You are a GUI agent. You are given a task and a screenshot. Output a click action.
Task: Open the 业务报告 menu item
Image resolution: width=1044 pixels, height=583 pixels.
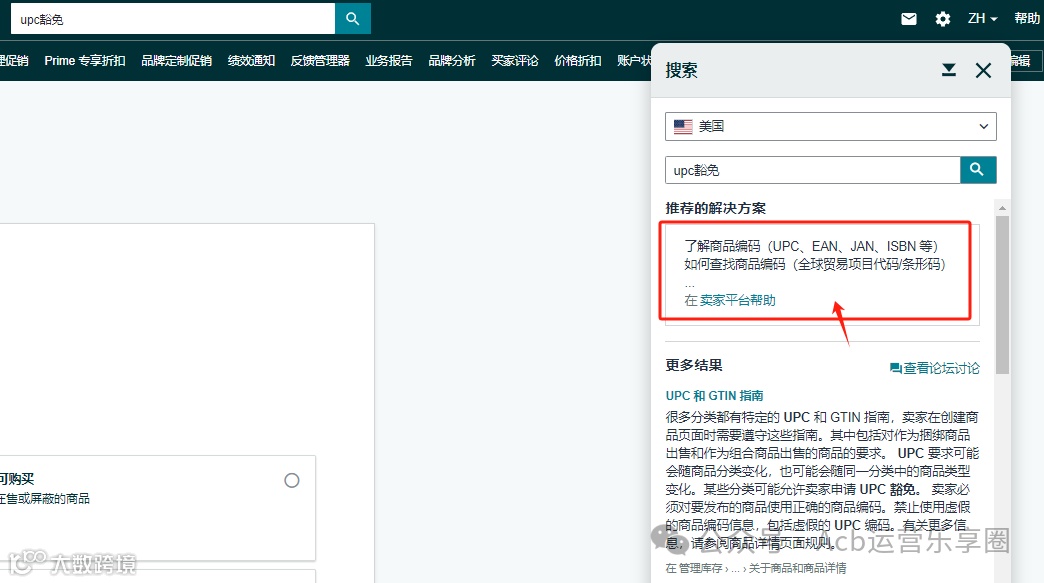(389, 61)
